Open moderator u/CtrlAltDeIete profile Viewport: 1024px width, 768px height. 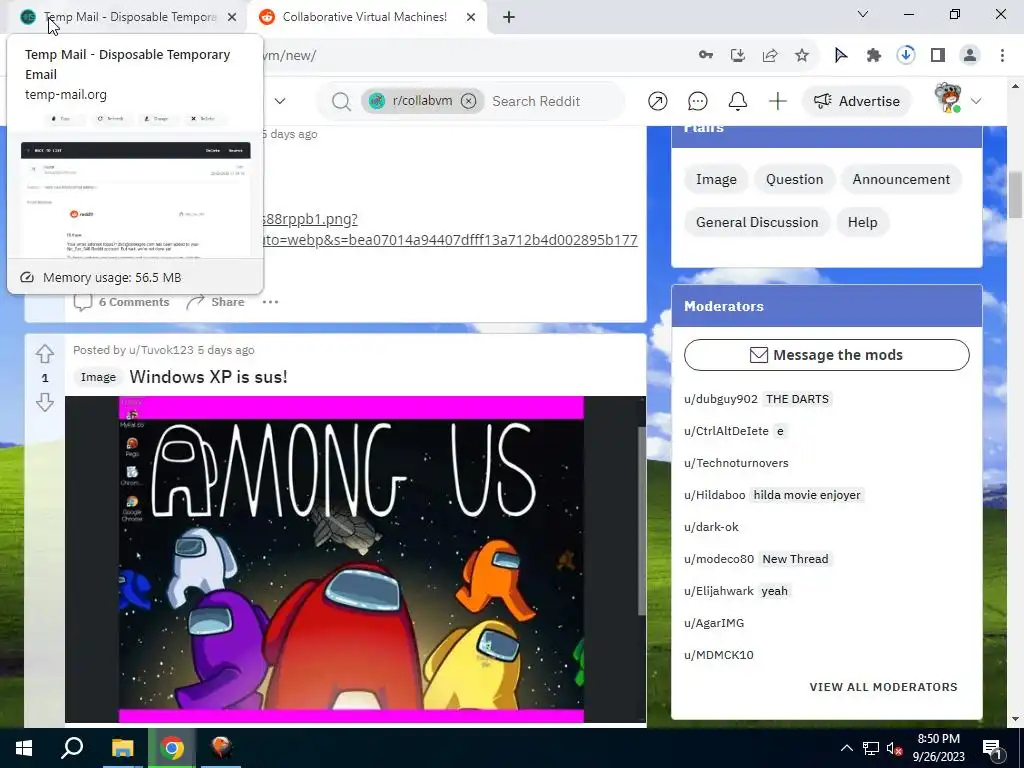pos(726,431)
